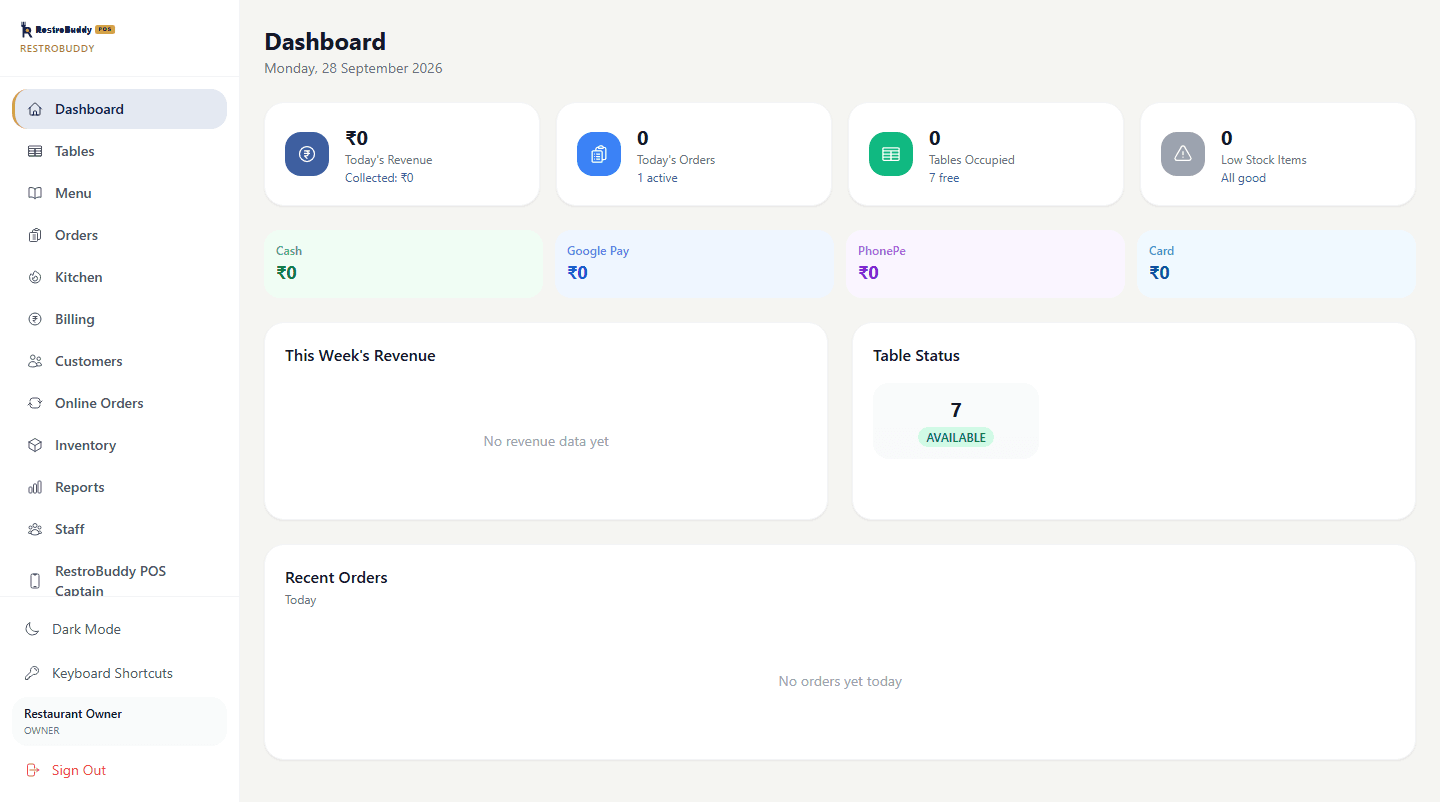Go to the Staff page

[x=119, y=529]
